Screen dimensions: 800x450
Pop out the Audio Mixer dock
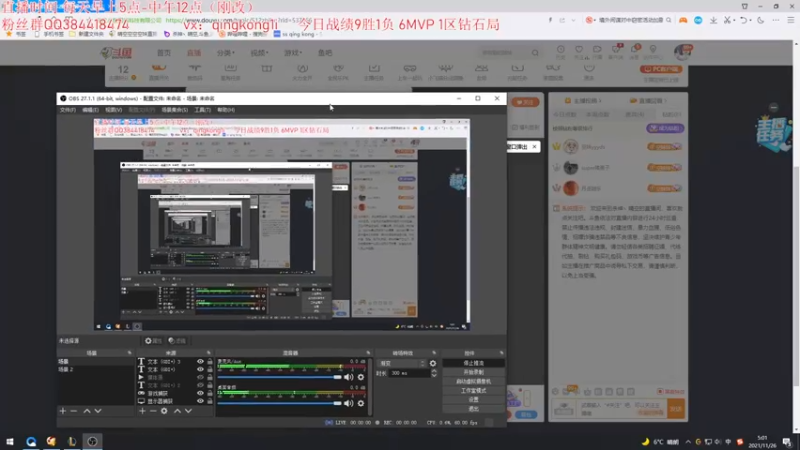coord(368,353)
